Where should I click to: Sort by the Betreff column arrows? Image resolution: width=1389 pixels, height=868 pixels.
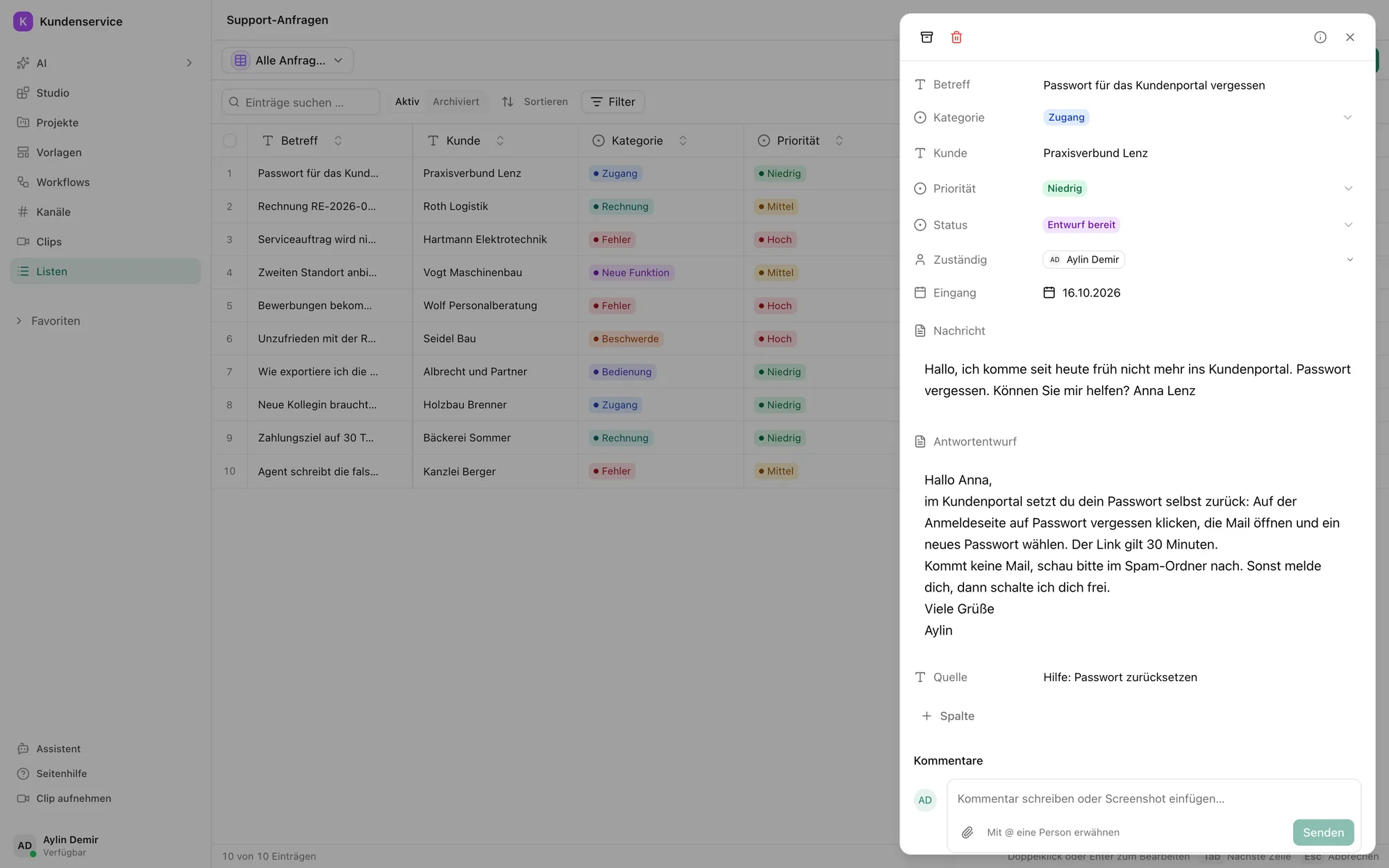pyautogui.click(x=338, y=141)
